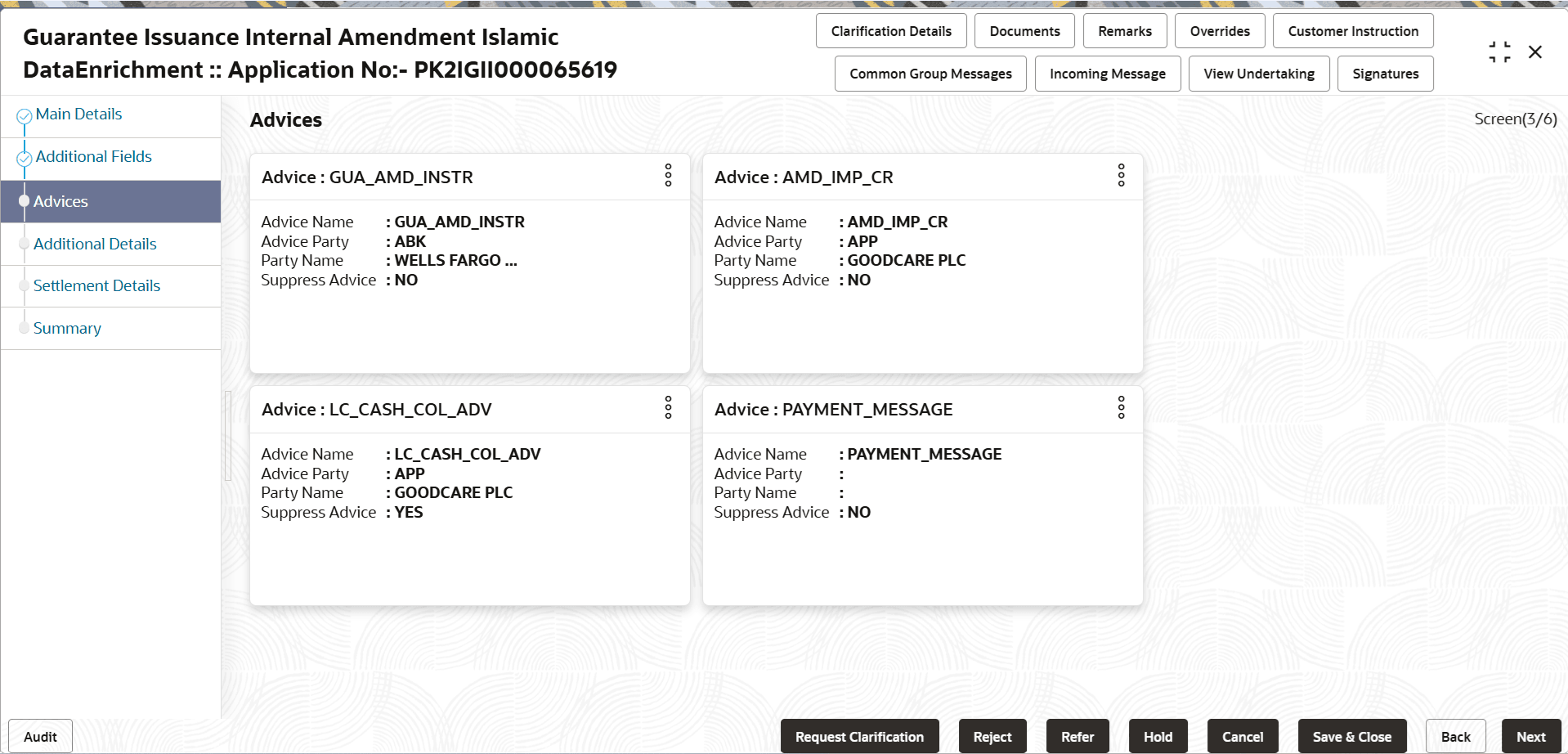This screenshot has height=754, width=1568.
Task: Open kebab menu for AMD_IMP_CR advice
Action: point(1121,175)
